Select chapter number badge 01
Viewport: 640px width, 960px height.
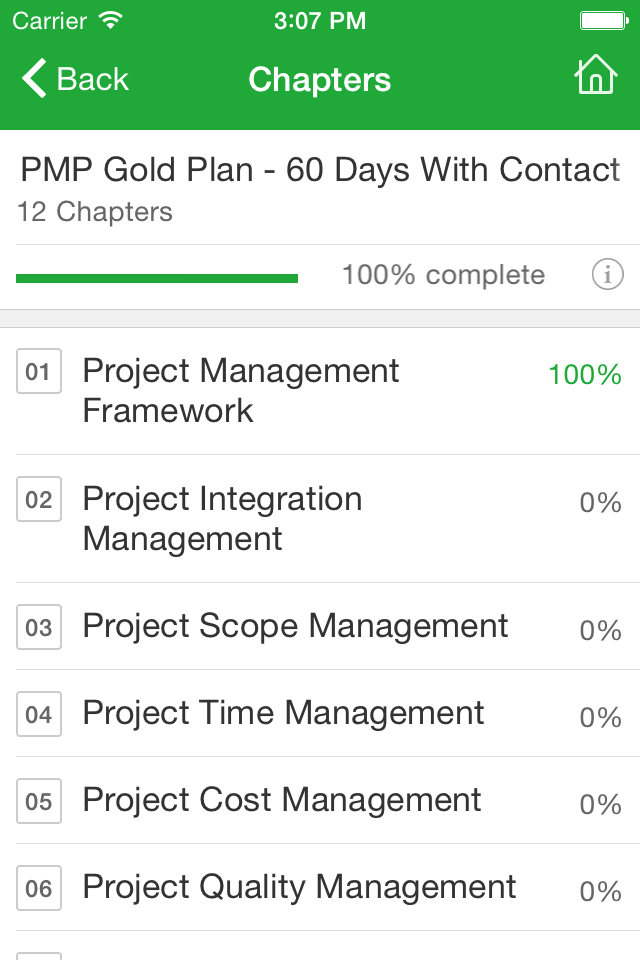coord(39,371)
